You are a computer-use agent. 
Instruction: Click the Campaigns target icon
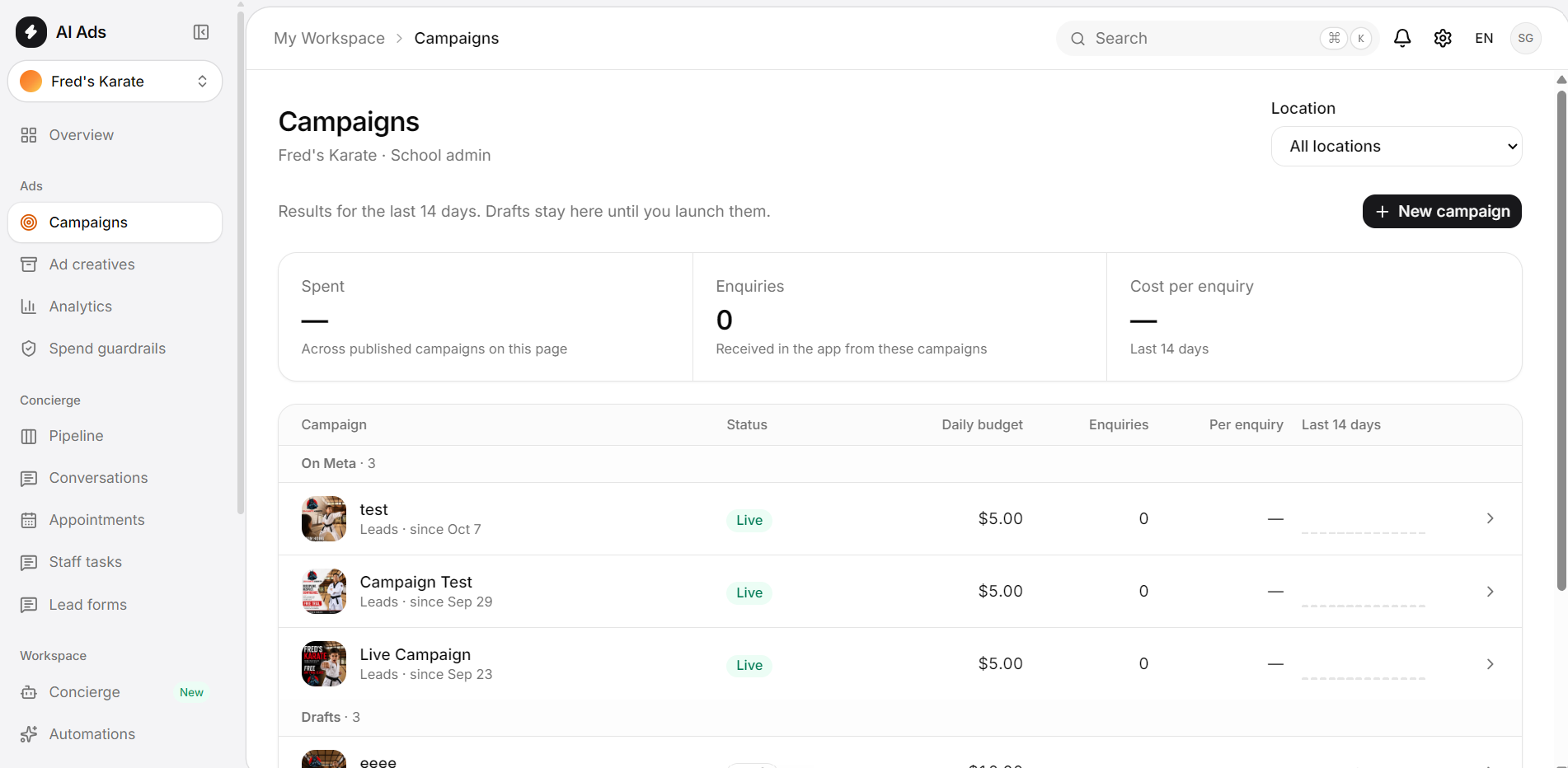tap(29, 222)
